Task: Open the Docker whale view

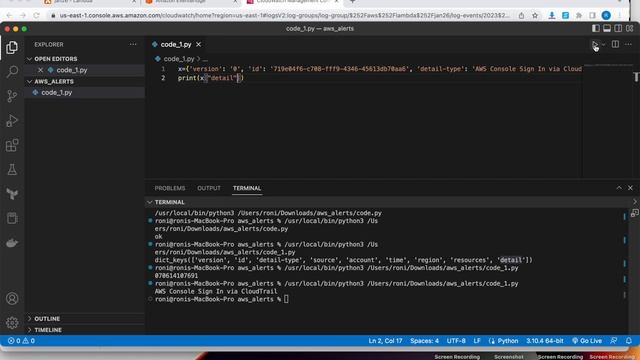Action: [12, 243]
